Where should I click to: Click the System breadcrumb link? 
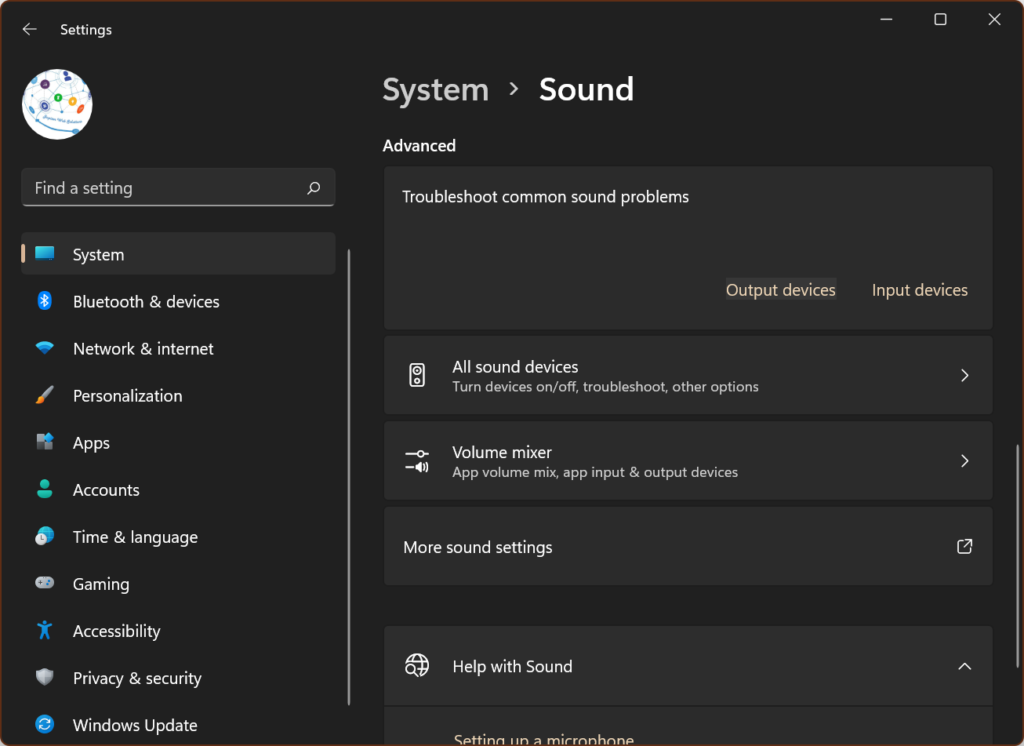pyautogui.click(x=436, y=89)
